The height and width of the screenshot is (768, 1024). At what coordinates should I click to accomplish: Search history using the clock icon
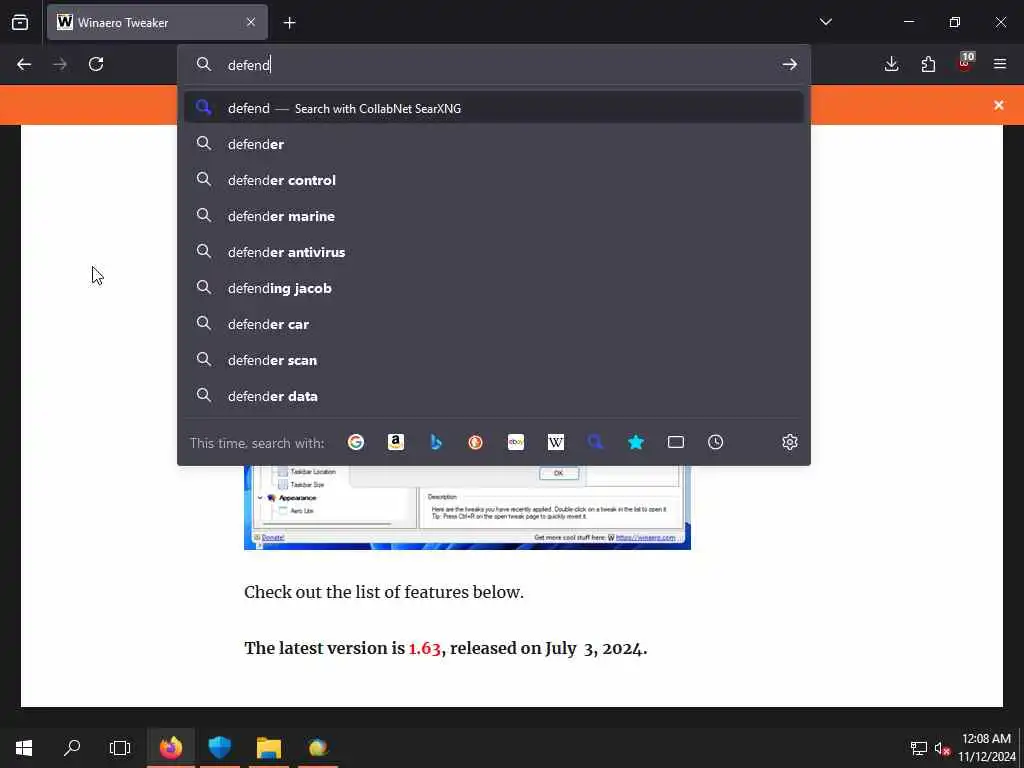(716, 442)
